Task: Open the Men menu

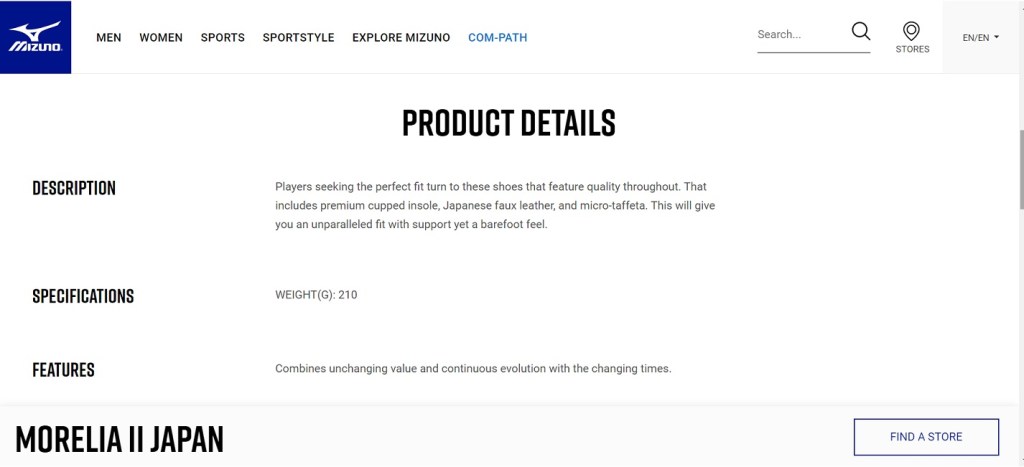Action: coord(109,38)
